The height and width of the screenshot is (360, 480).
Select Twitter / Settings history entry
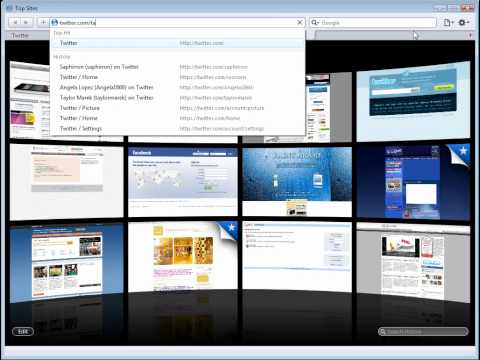(x=177, y=128)
